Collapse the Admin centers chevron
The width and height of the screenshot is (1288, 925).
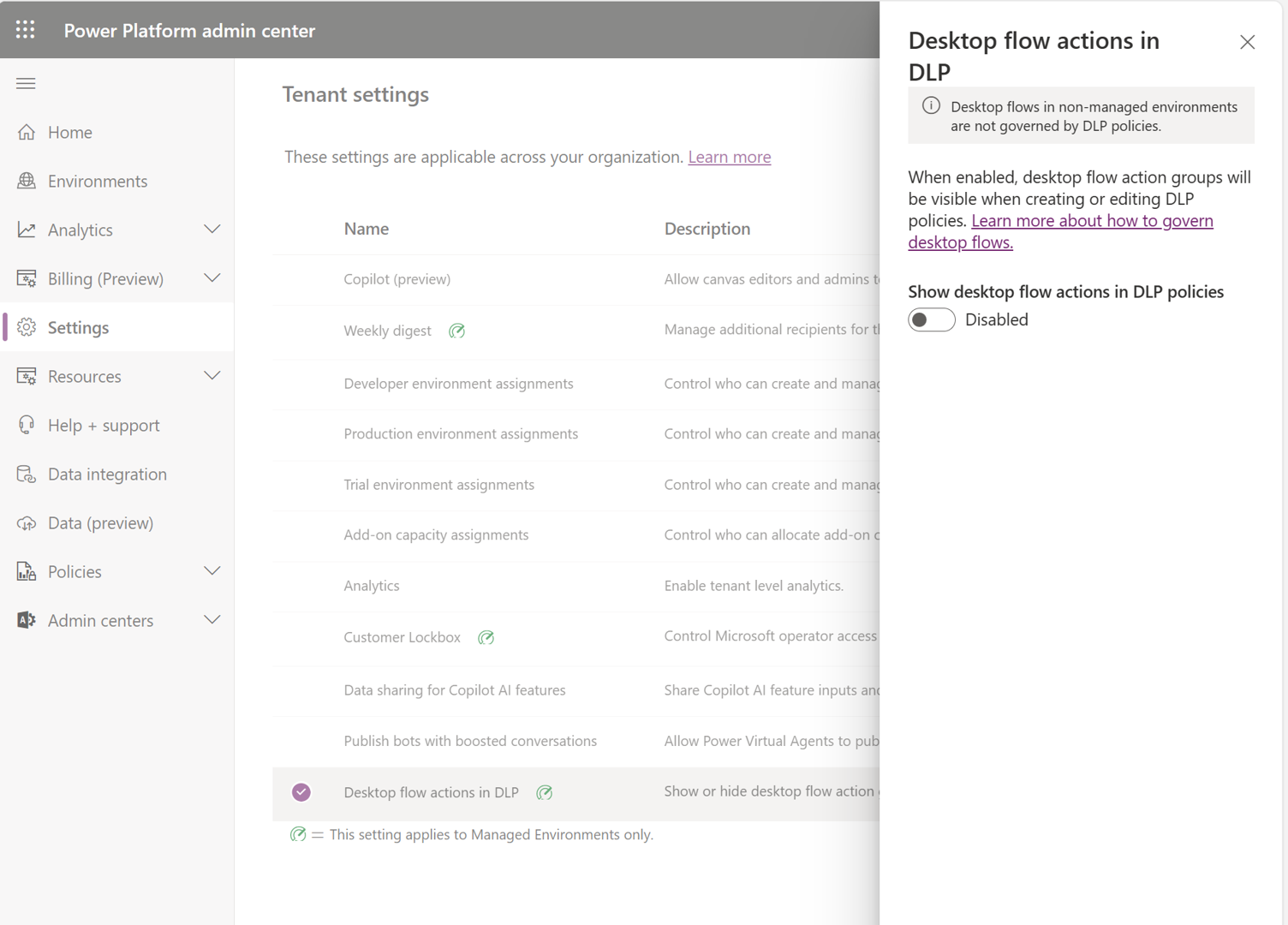coord(212,619)
